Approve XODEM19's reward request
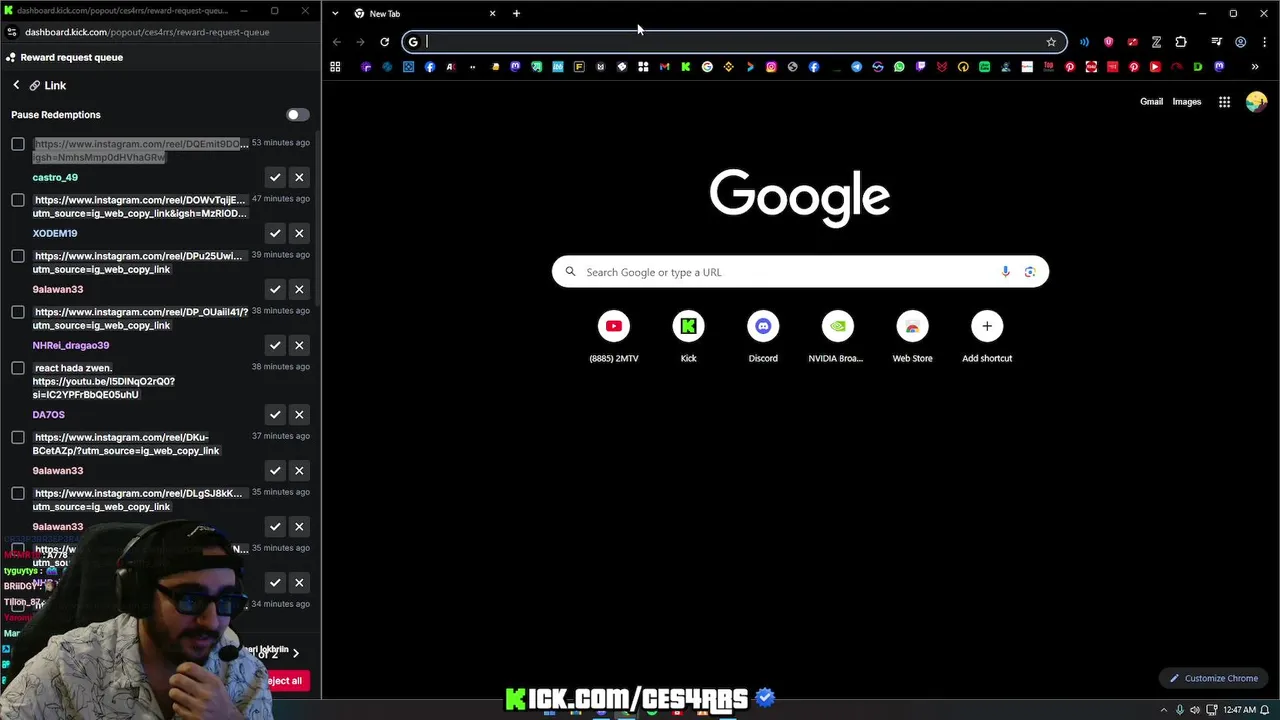1280x720 pixels. tap(275, 233)
